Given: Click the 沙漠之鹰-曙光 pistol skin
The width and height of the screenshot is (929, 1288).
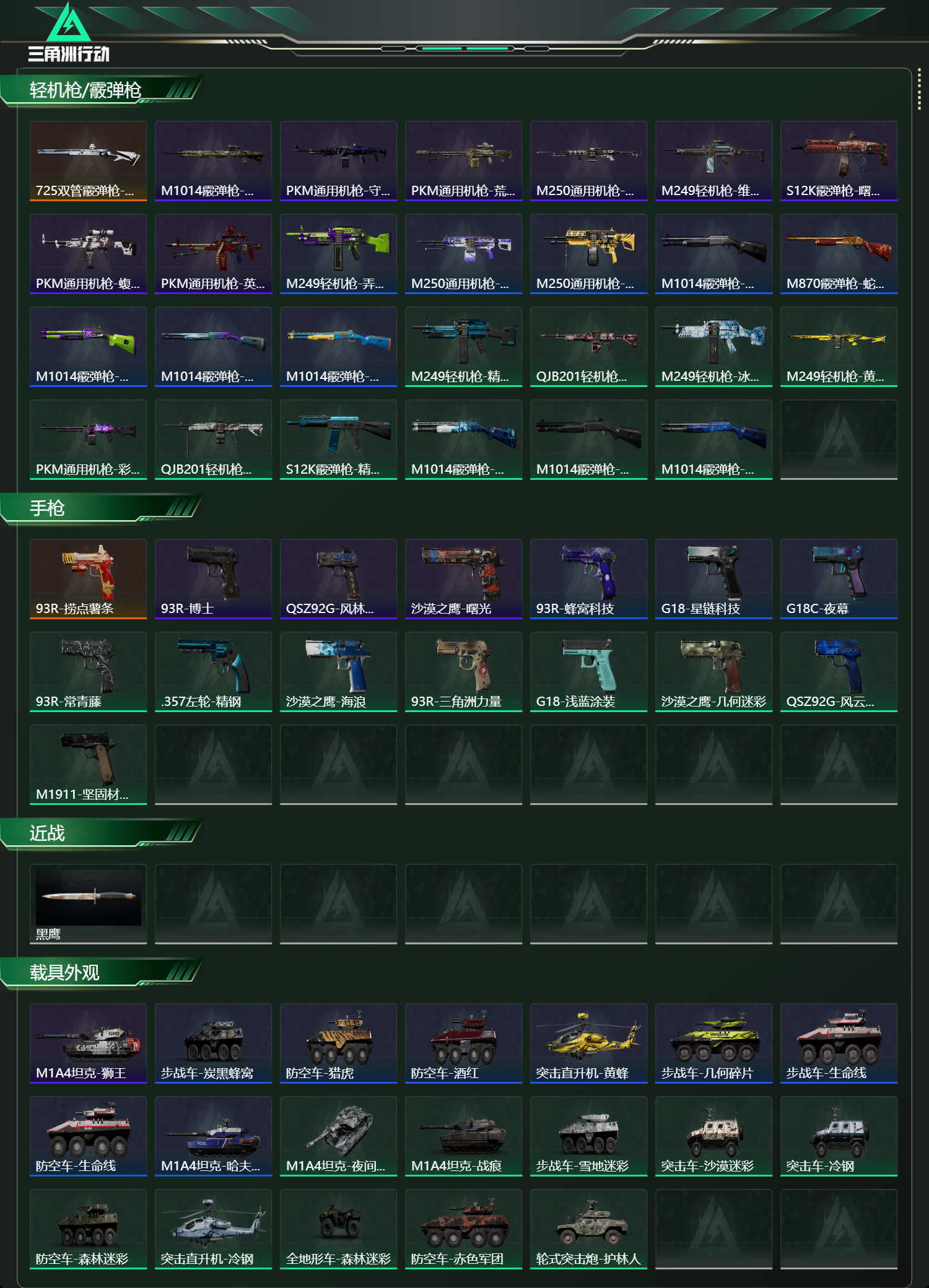Looking at the screenshot, I should (463, 579).
